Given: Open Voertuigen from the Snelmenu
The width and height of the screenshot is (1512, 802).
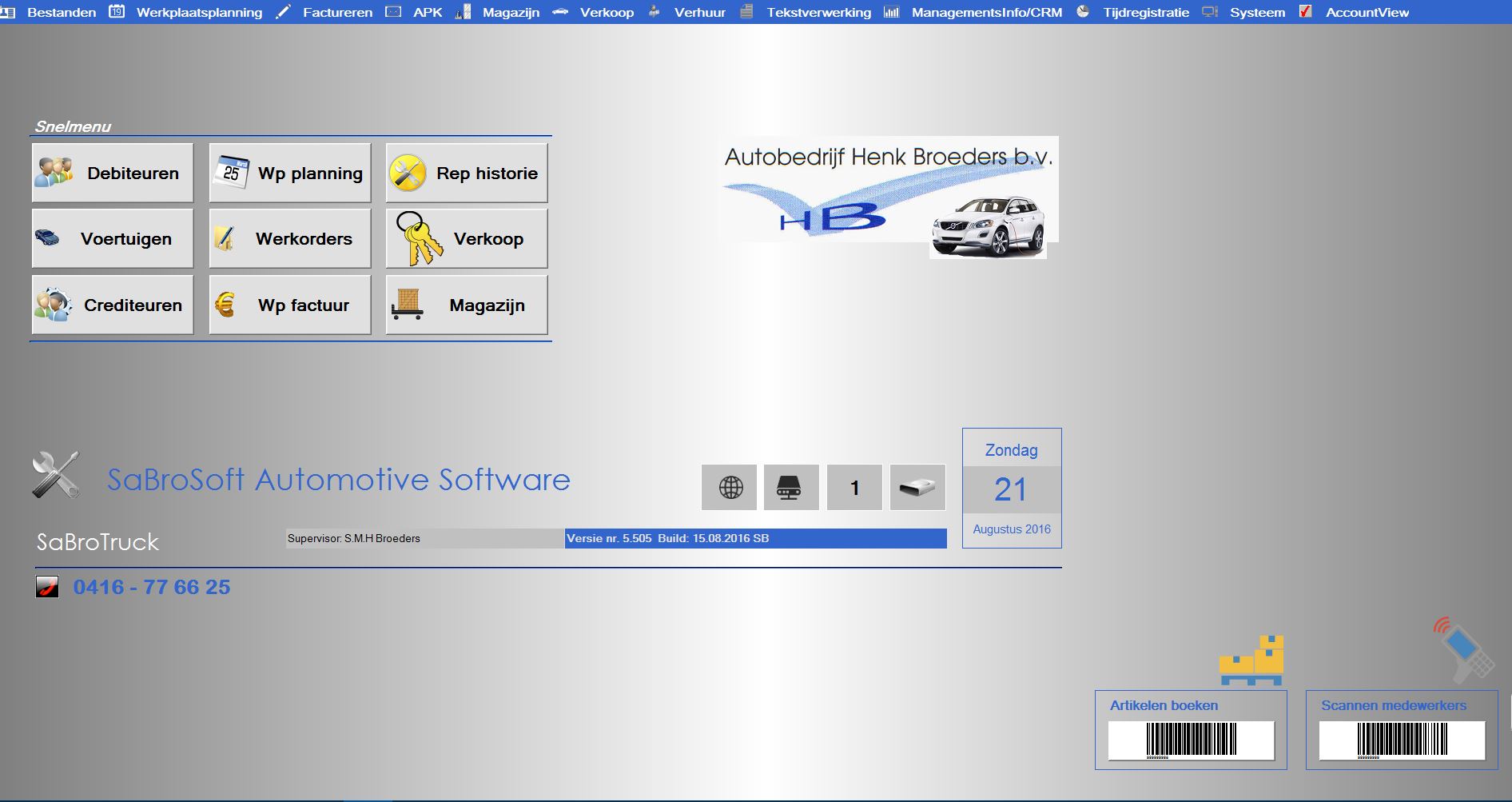Looking at the screenshot, I should tap(113, 238).
